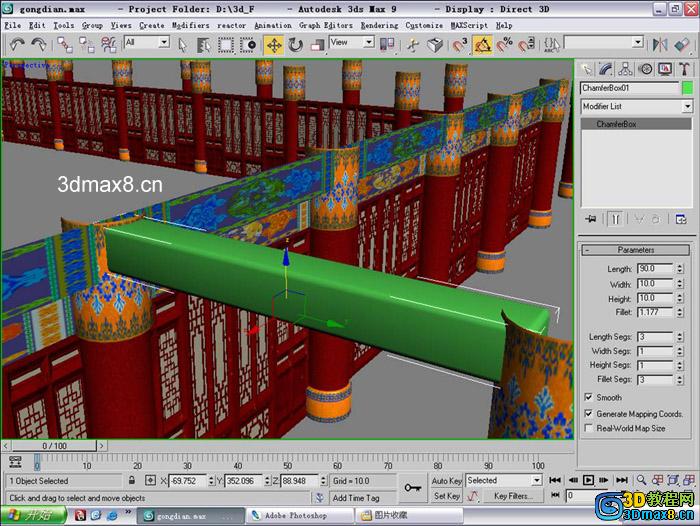This screenshot has width=700, height=526.
Task: Collapse the Parameters rollout
Action: pyautogui.click(x=636, y=250)
